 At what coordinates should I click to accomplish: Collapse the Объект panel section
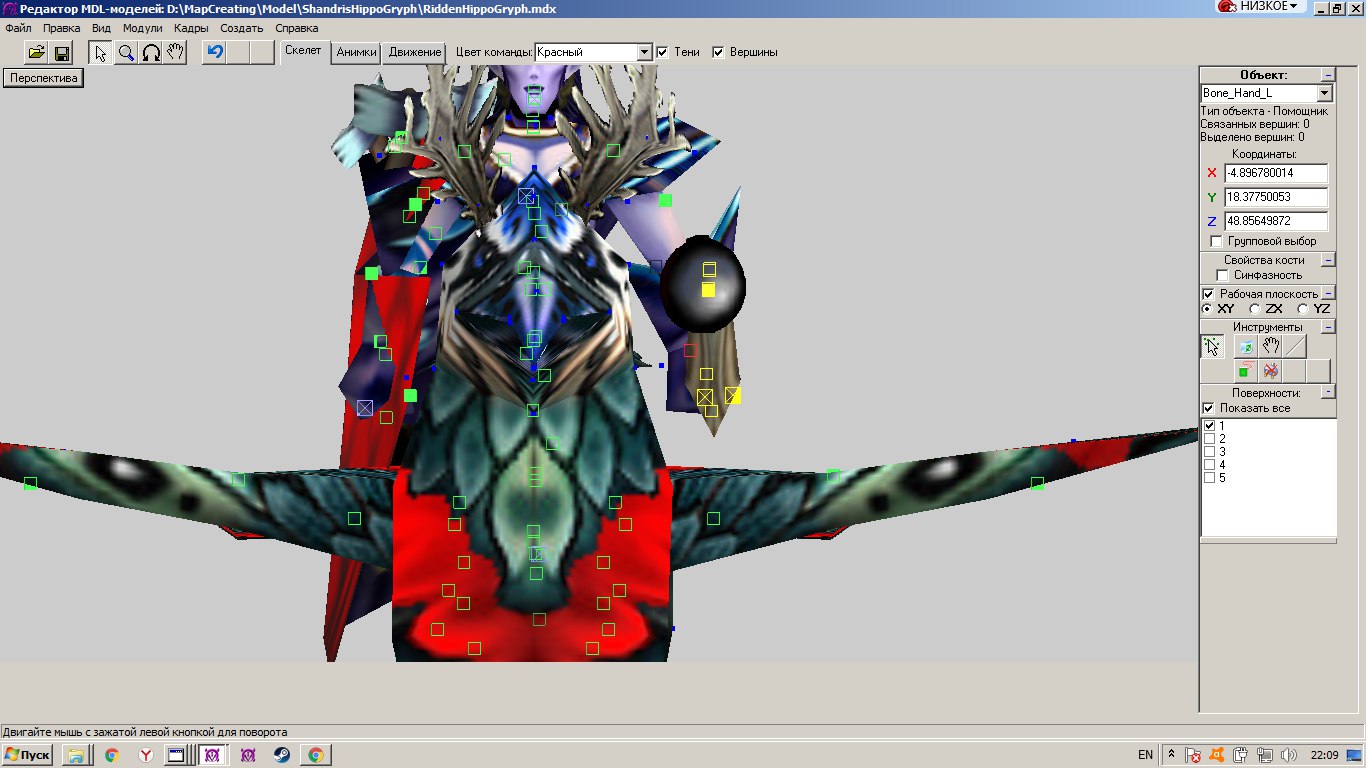click(1327, 75)
